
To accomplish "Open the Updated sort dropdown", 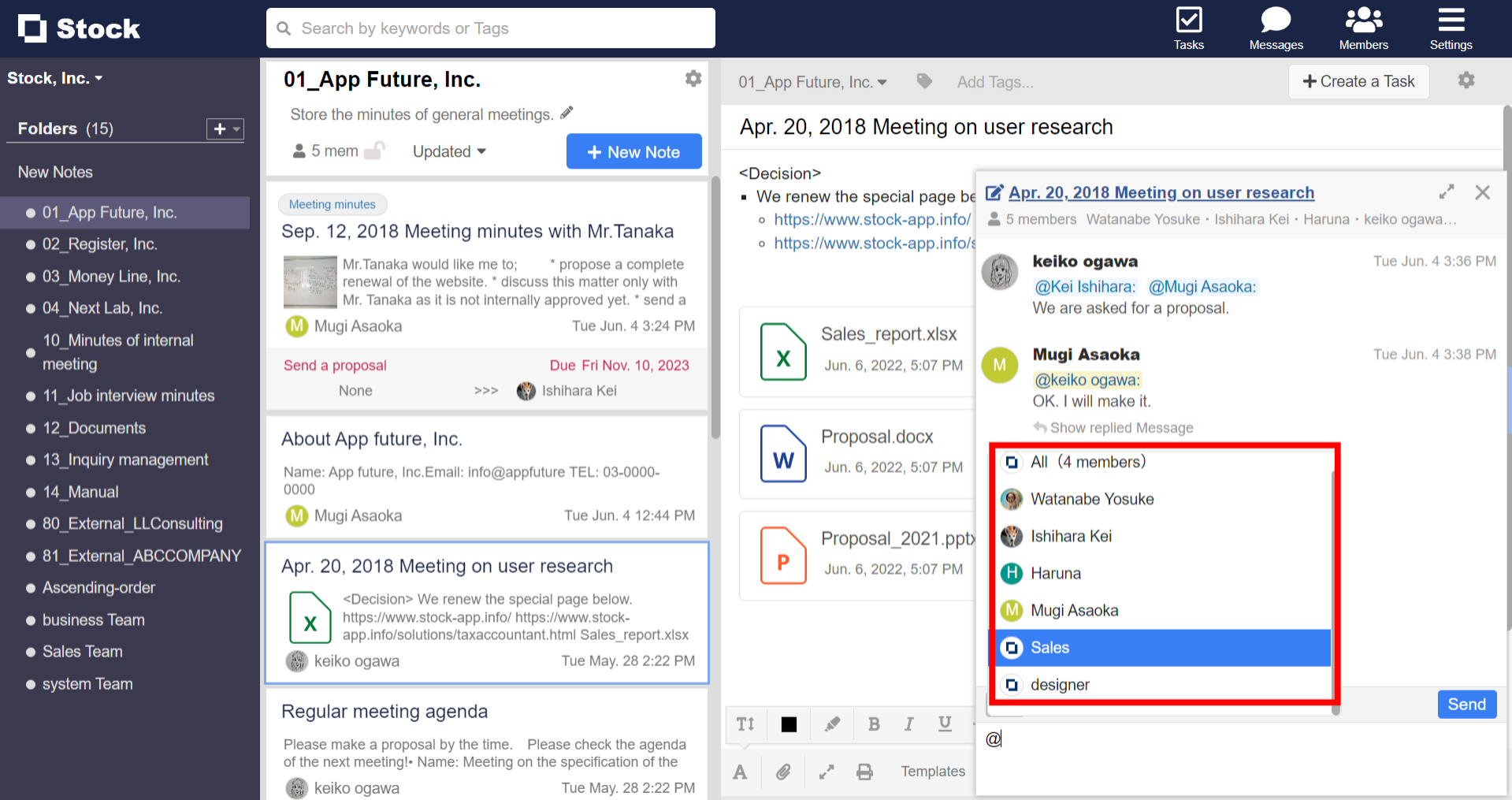I will pyautogui.click(x=449, y=151).
